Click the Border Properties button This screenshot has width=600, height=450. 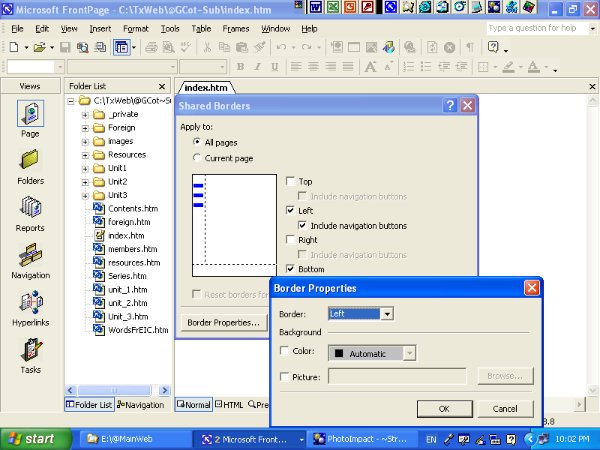[223, 323]
